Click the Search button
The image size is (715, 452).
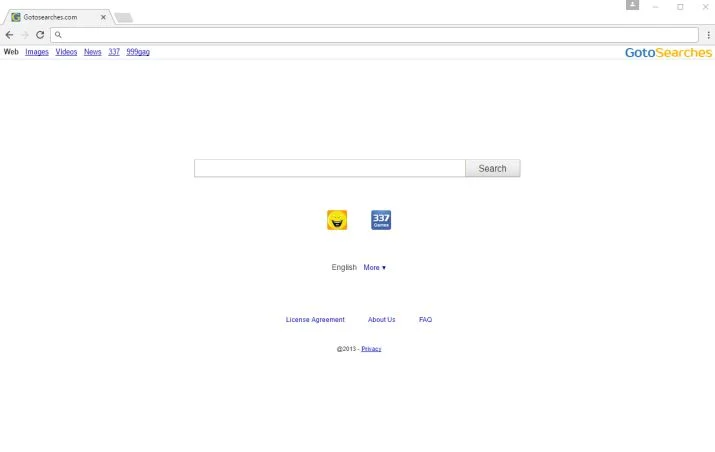click(492, 168)
